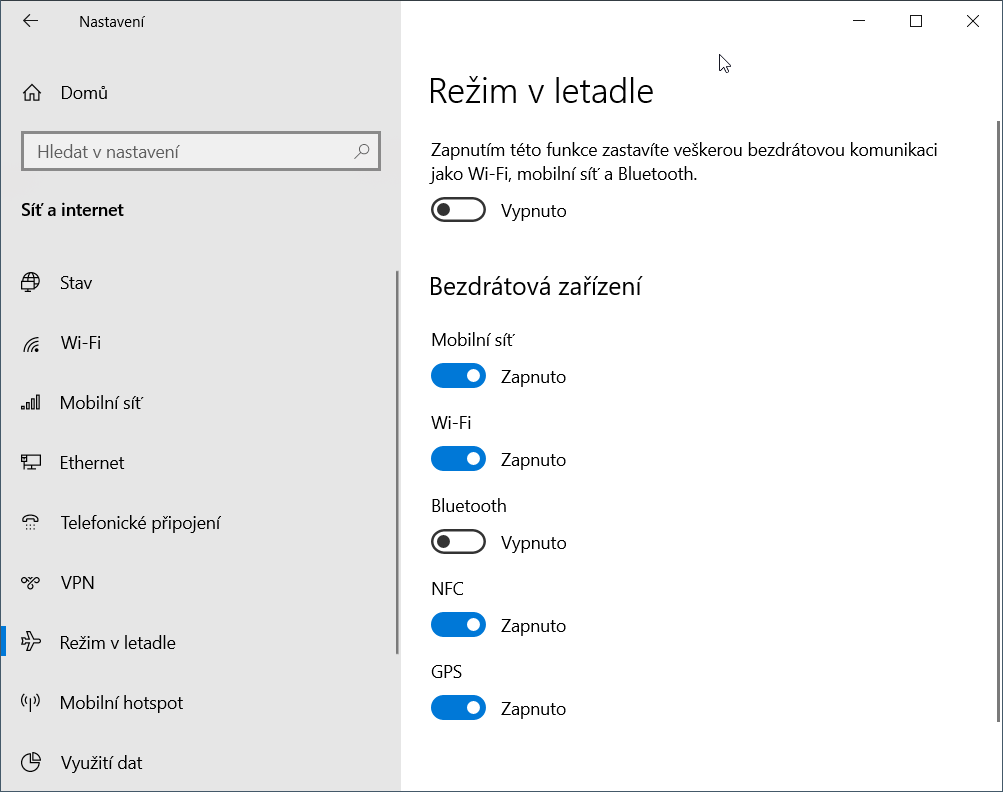Click the VPN icon in sidebar
The width and height of the screenshot is (1003, 792).
click(x=31, y=583)
